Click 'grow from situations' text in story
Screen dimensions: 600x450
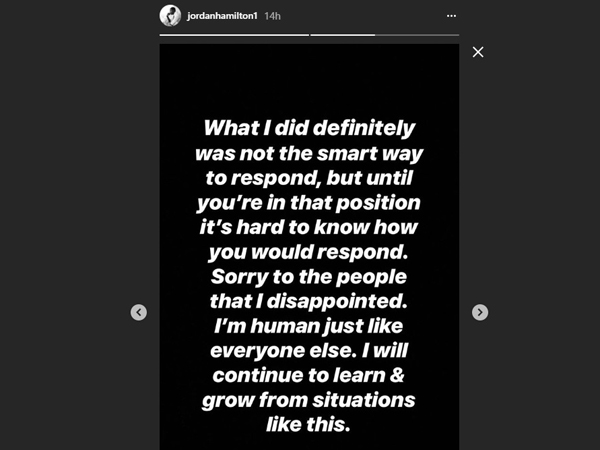tap(309, 401)
